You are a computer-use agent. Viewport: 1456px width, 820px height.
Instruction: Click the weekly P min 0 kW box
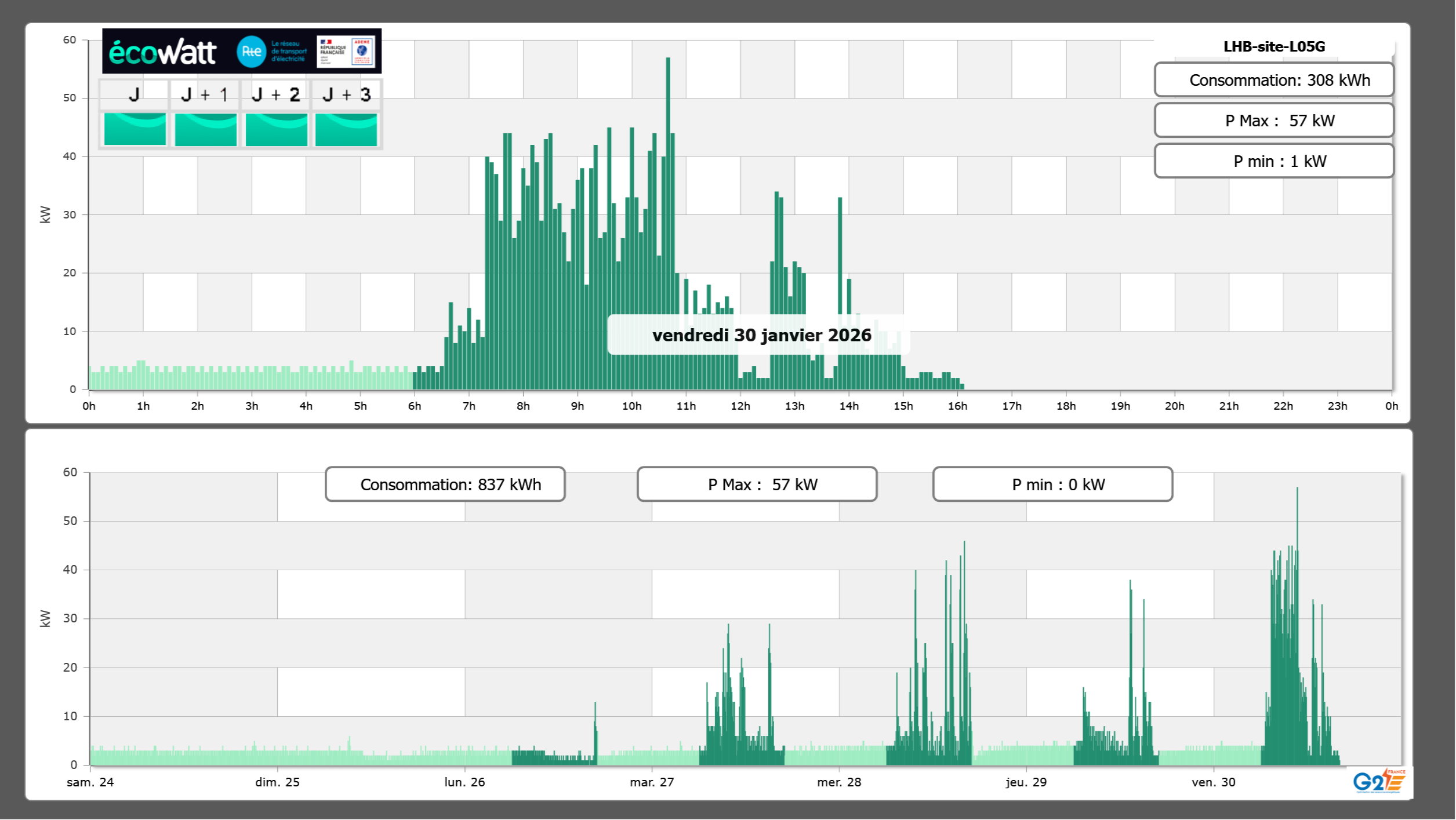pyautogui.click(x=1052, y=484)
